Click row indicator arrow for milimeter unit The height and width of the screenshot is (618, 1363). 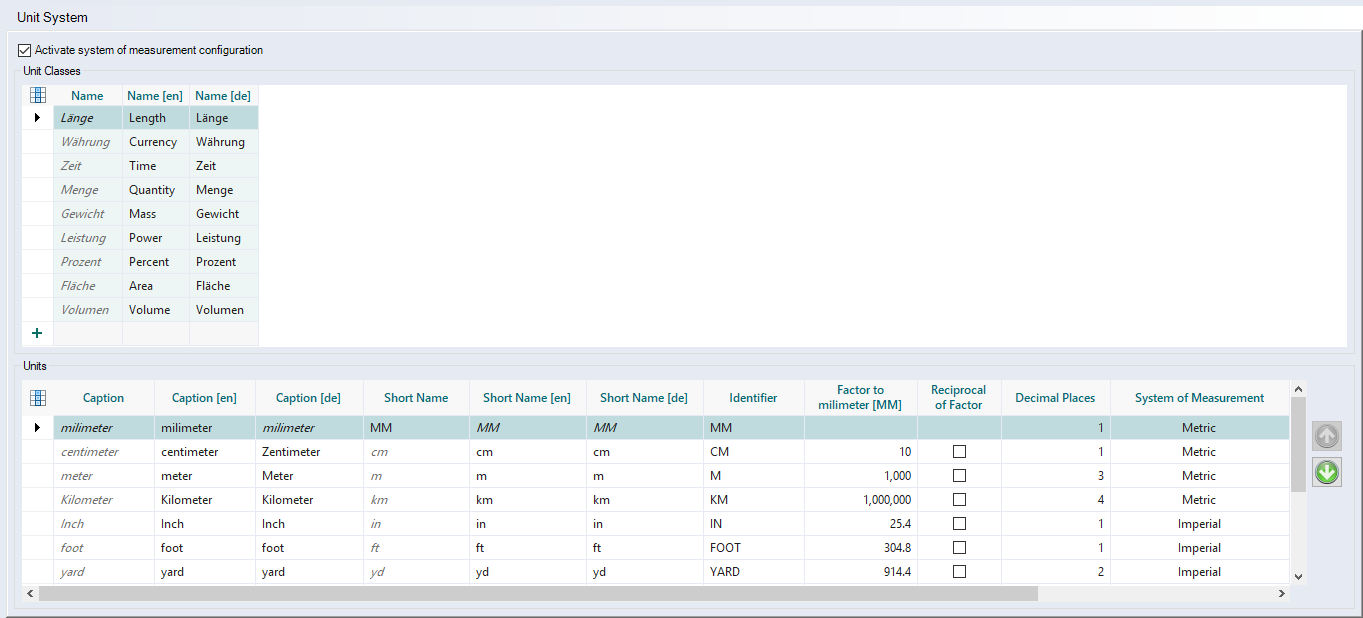tap(37, 428)
